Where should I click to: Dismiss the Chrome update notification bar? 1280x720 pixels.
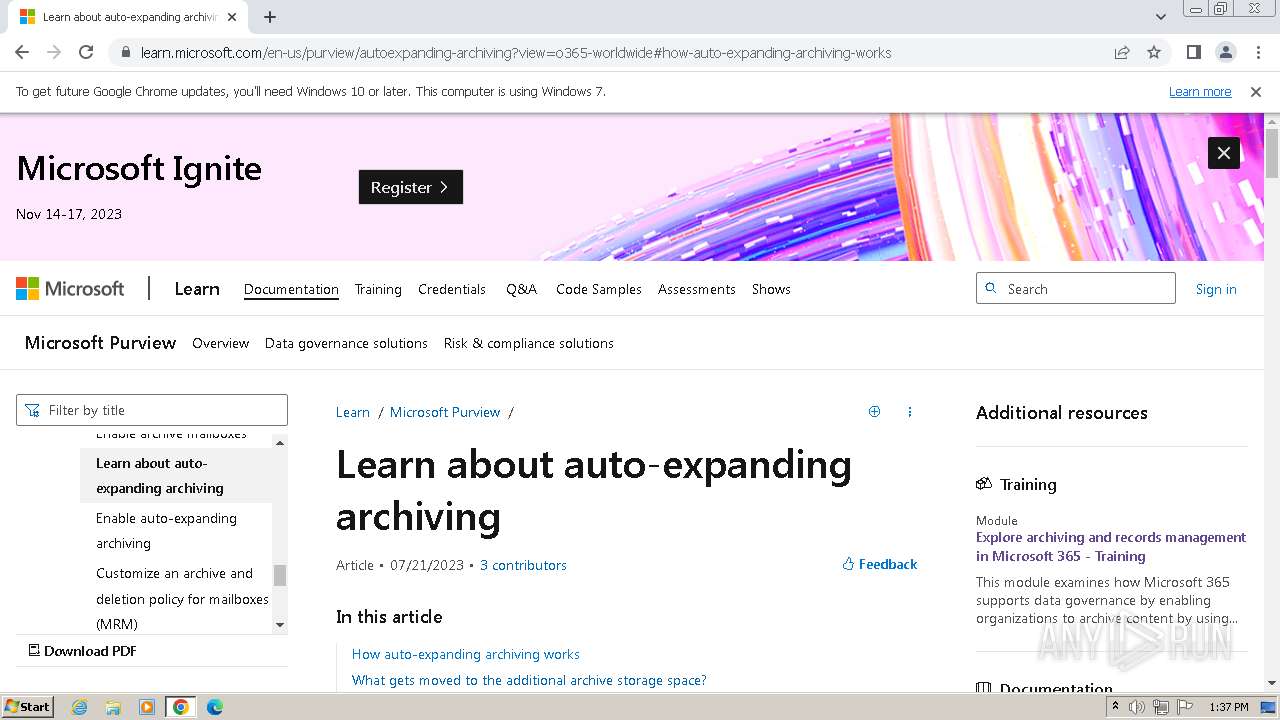[x=1256, y=91]
